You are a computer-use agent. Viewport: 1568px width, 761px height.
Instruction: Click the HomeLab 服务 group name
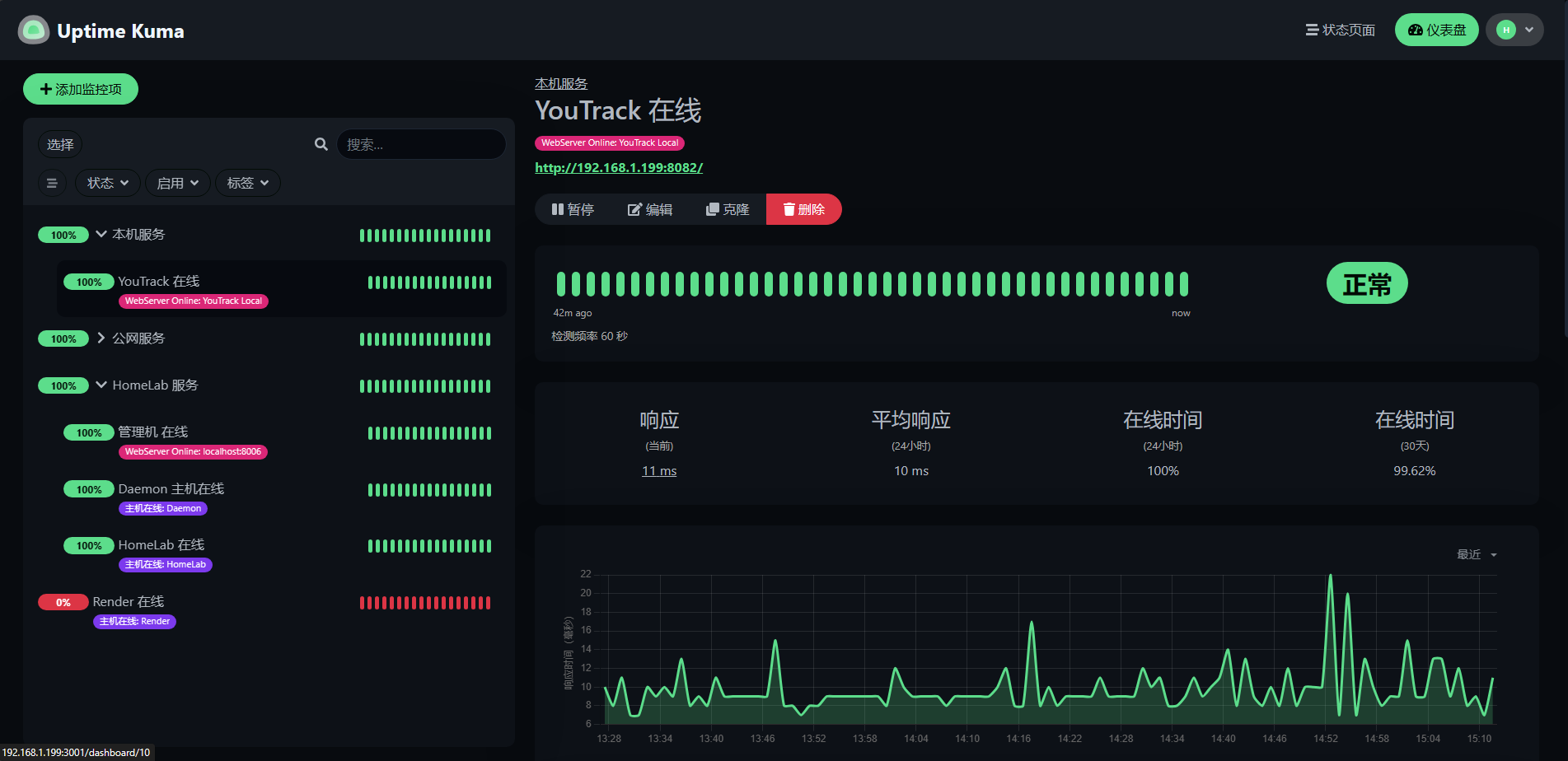coord(155,385)
